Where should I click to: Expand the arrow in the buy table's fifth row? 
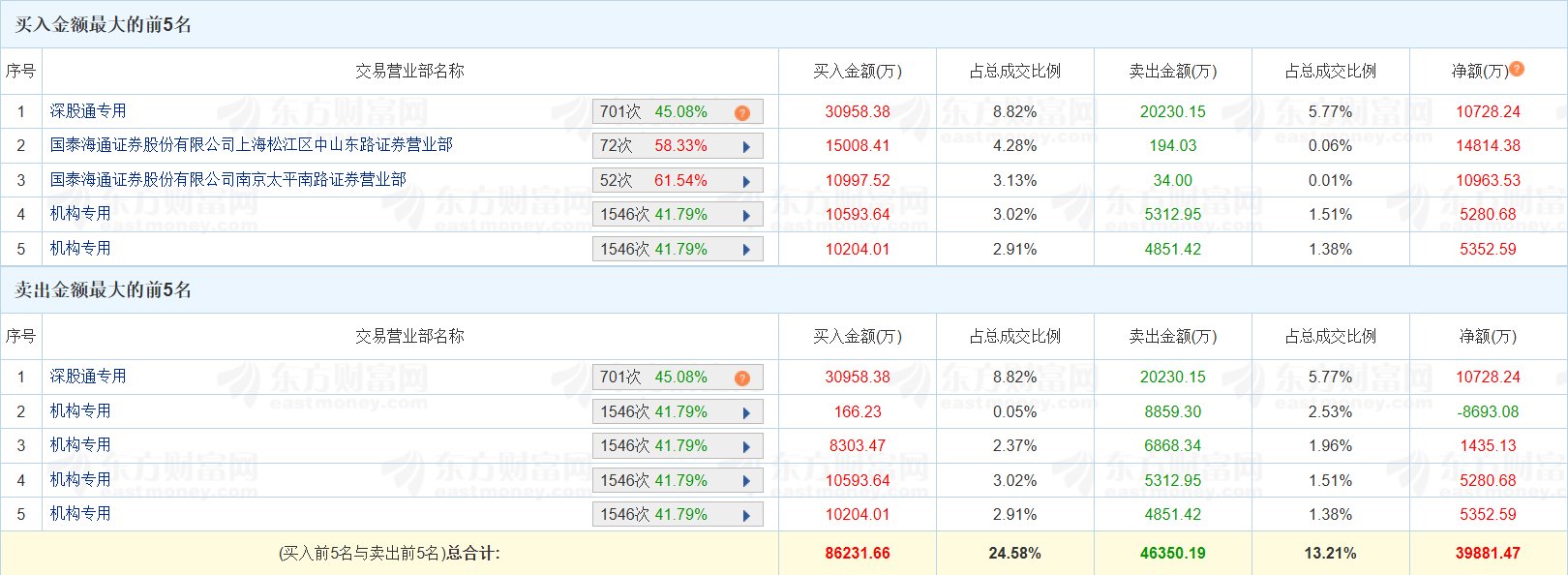[x=746, y=250]
